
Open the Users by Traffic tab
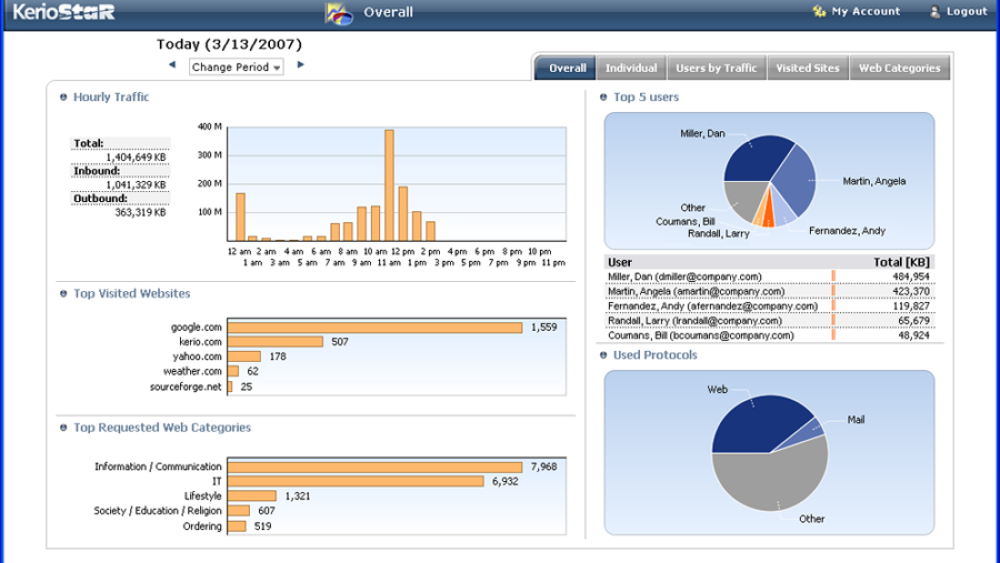[x=716, y=68]
